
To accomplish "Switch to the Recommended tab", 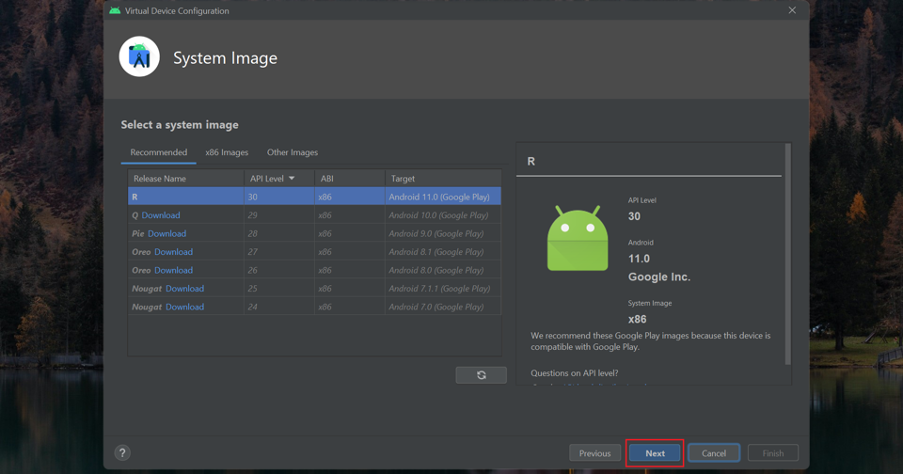I will 159,152.
